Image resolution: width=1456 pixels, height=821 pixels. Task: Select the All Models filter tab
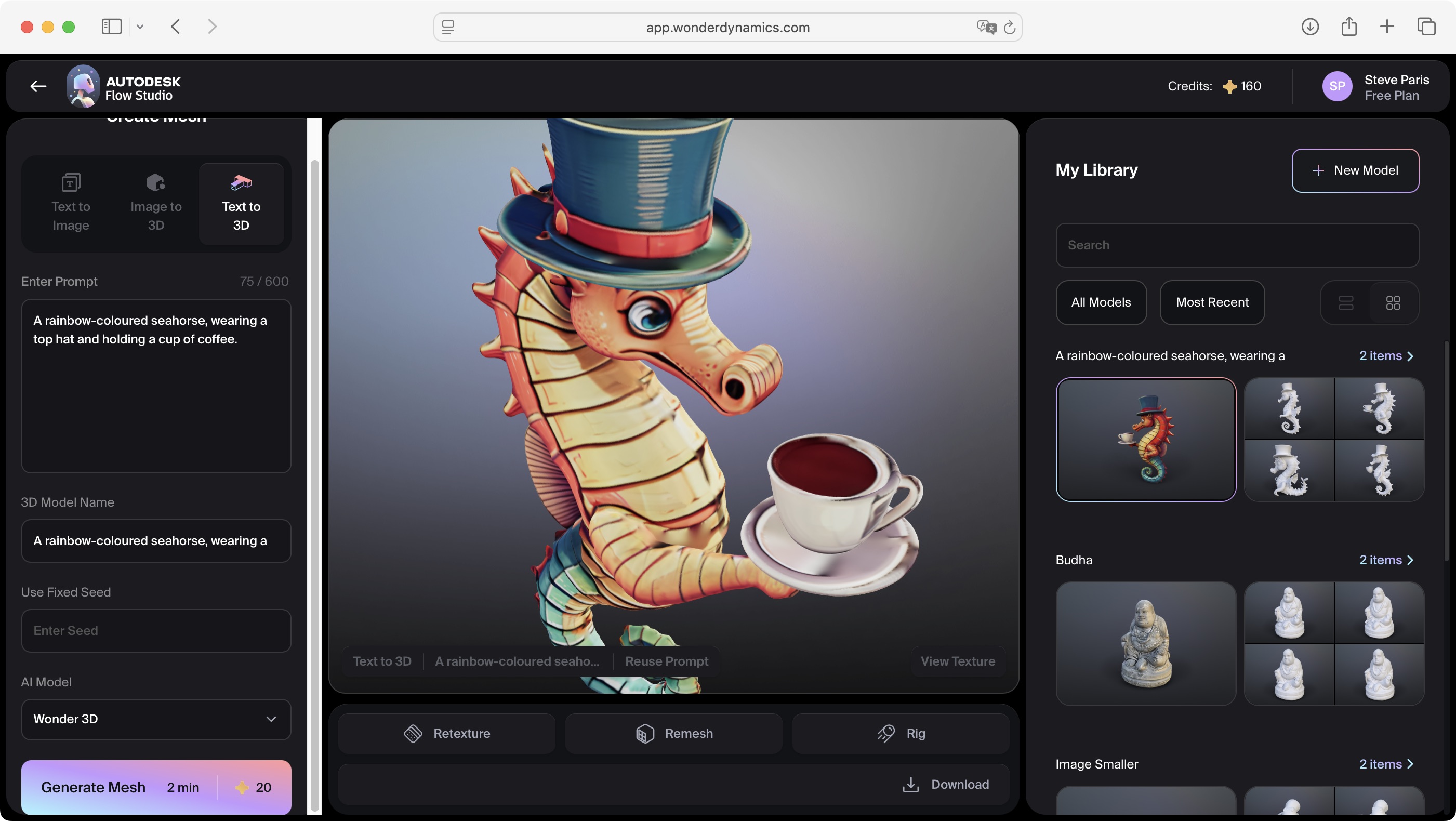coord(1101,302)
